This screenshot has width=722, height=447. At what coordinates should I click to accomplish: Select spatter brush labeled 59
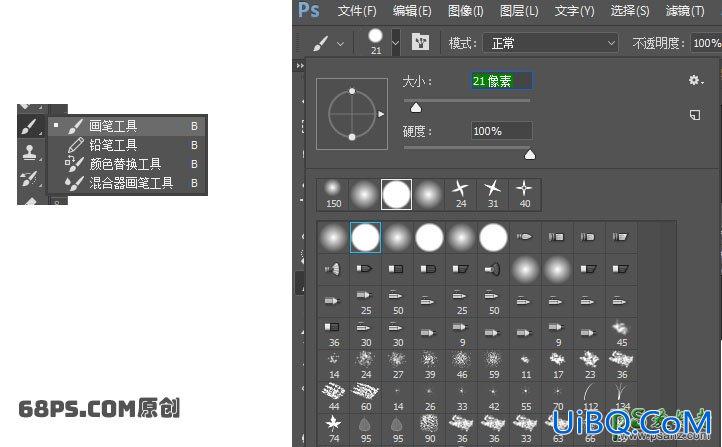494,365
